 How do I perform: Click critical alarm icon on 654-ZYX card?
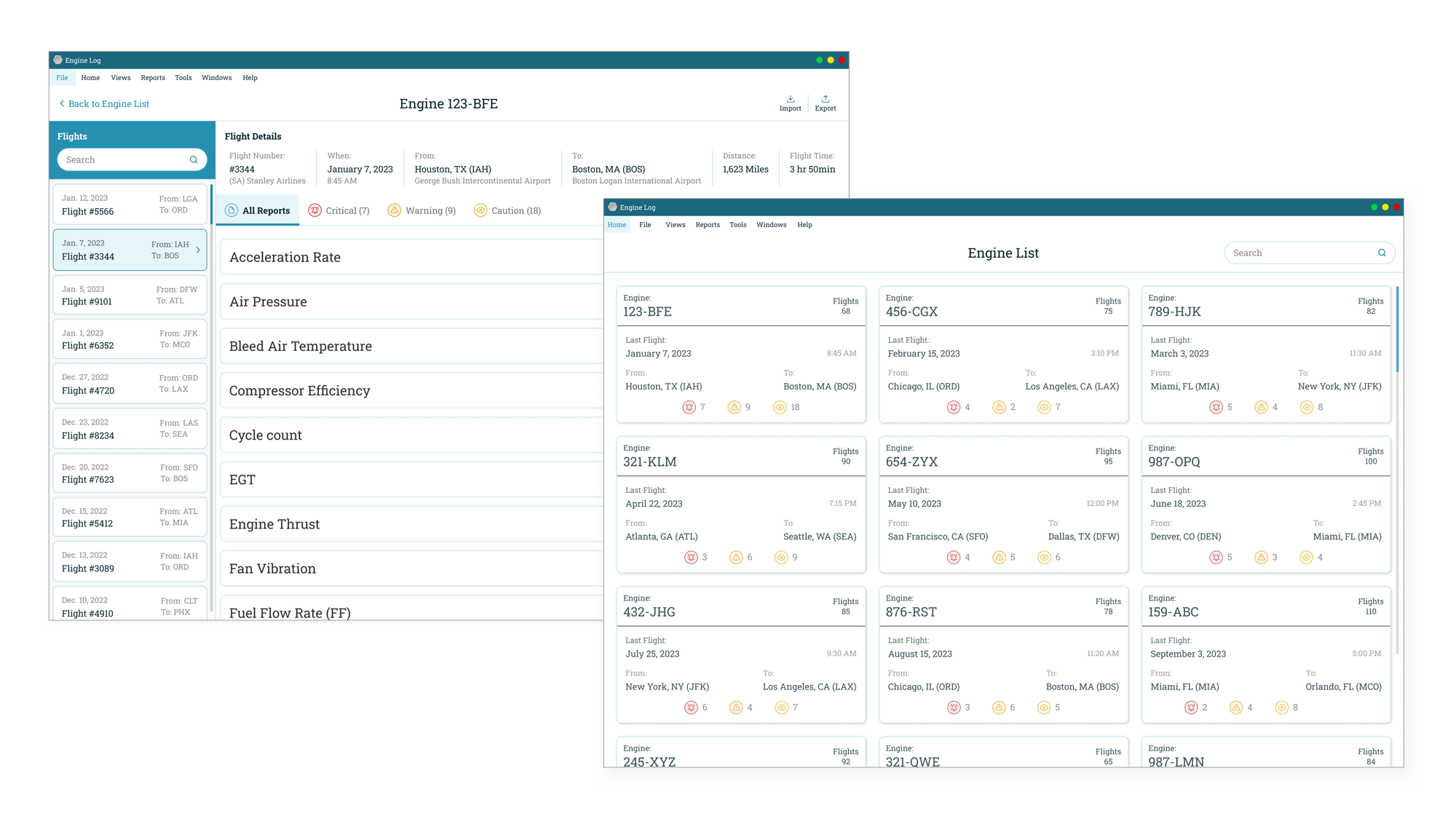[x=953, y=558]
